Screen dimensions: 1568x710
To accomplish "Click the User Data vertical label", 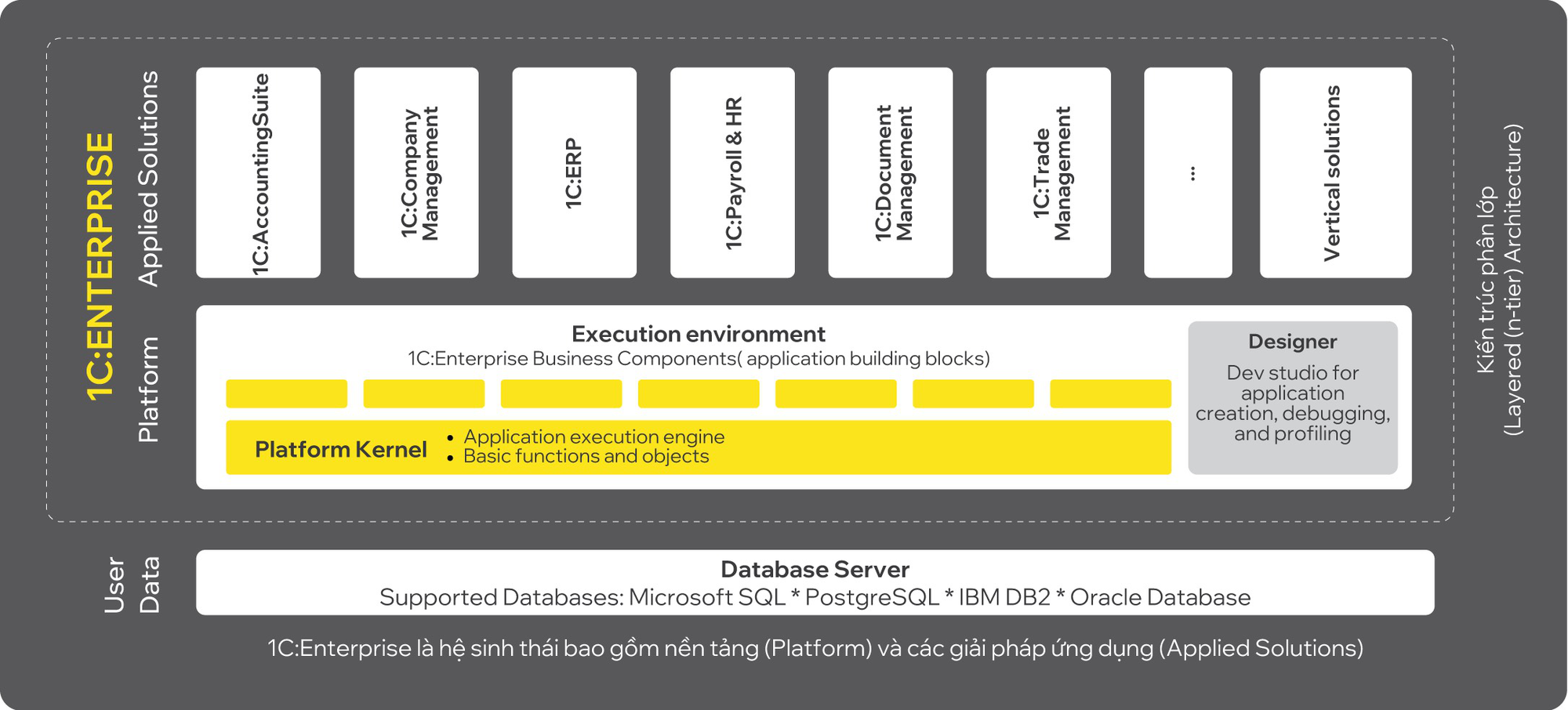I will pyautogui.click(x=132, y=585).
